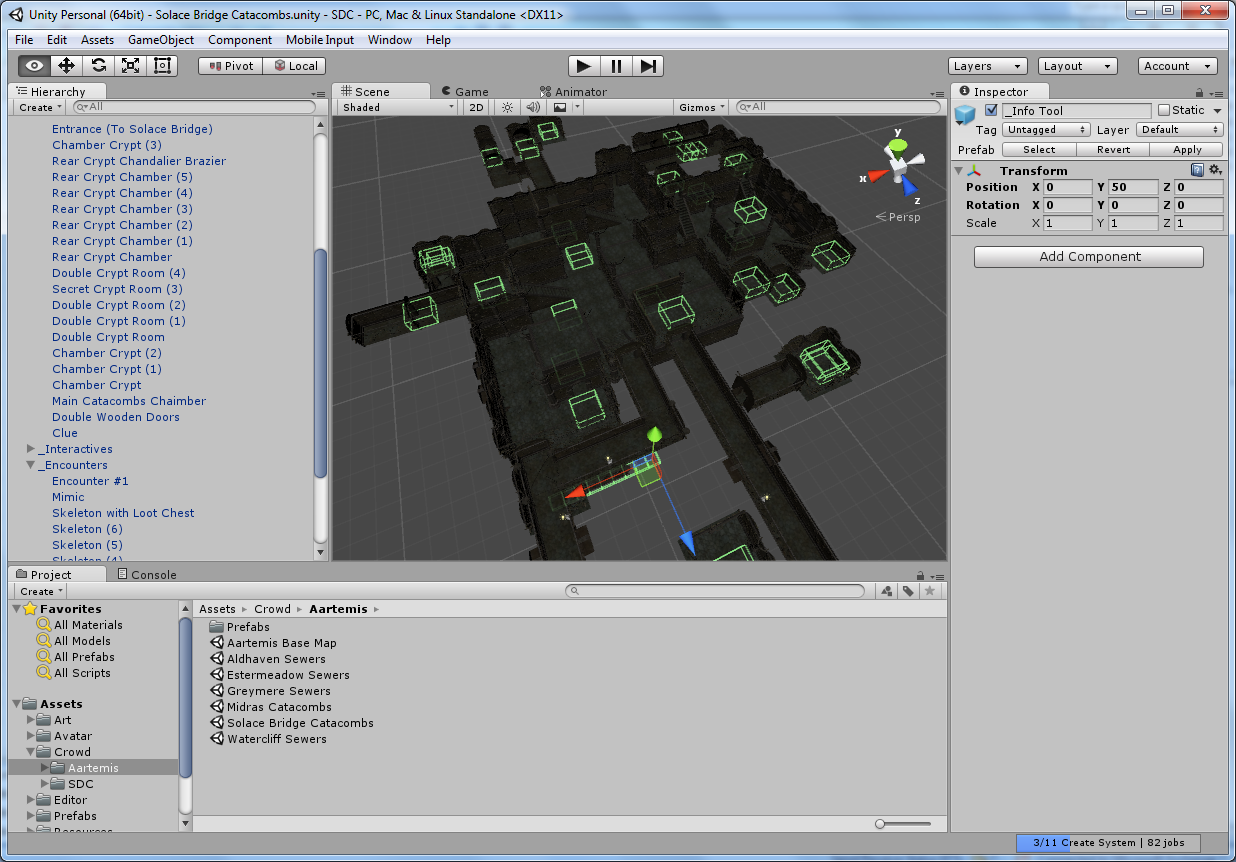This screenshot has height=862, width=1236.
Task: Click the Prefab Select button
Action: pyautogui.click(x=1038, y=150)
